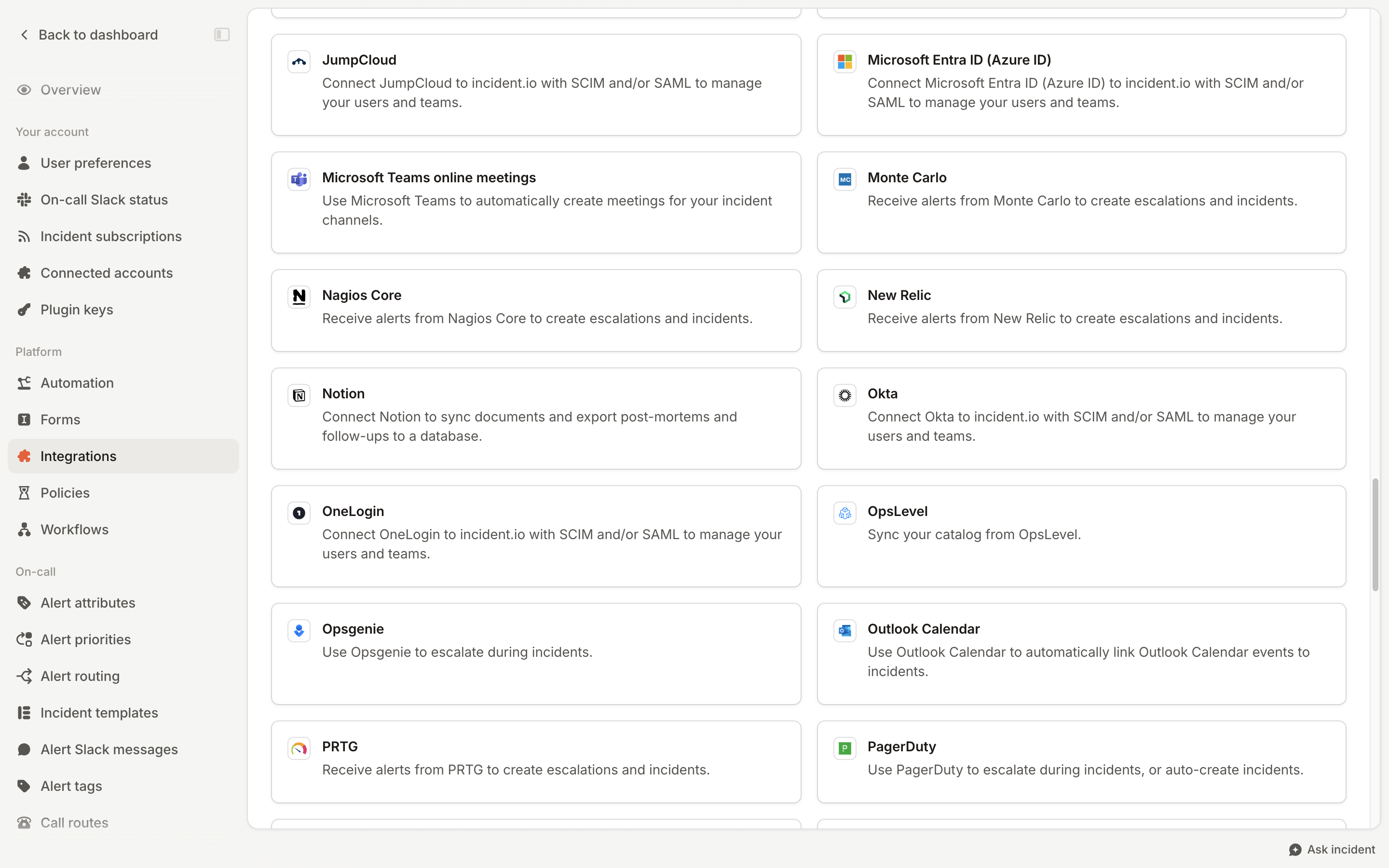Screen dimensions: 1389x868
Task: Return via Back to dashboard link
Action: point(89,34)
